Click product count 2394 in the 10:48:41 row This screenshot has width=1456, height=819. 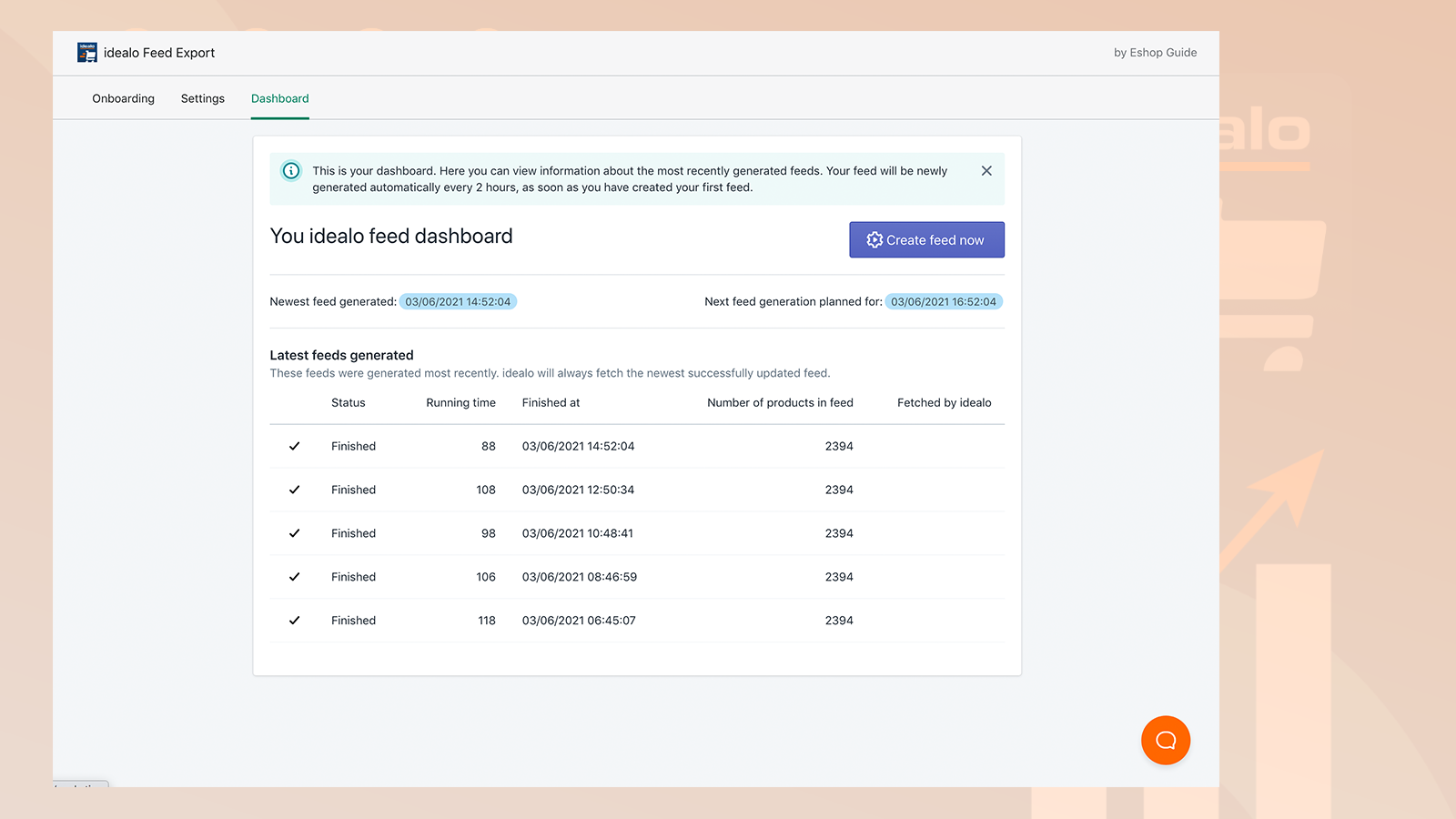pos(839,533)
